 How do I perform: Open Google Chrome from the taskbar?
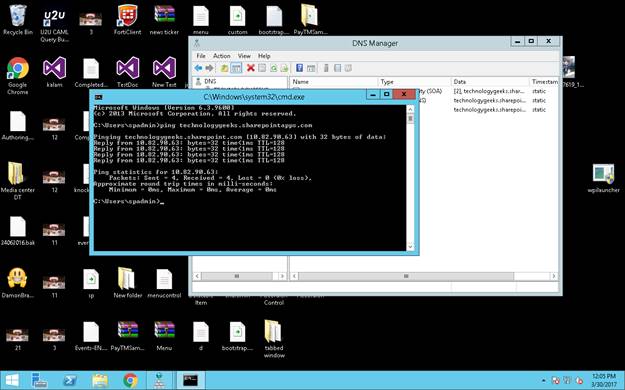click(x=130, y=380)
